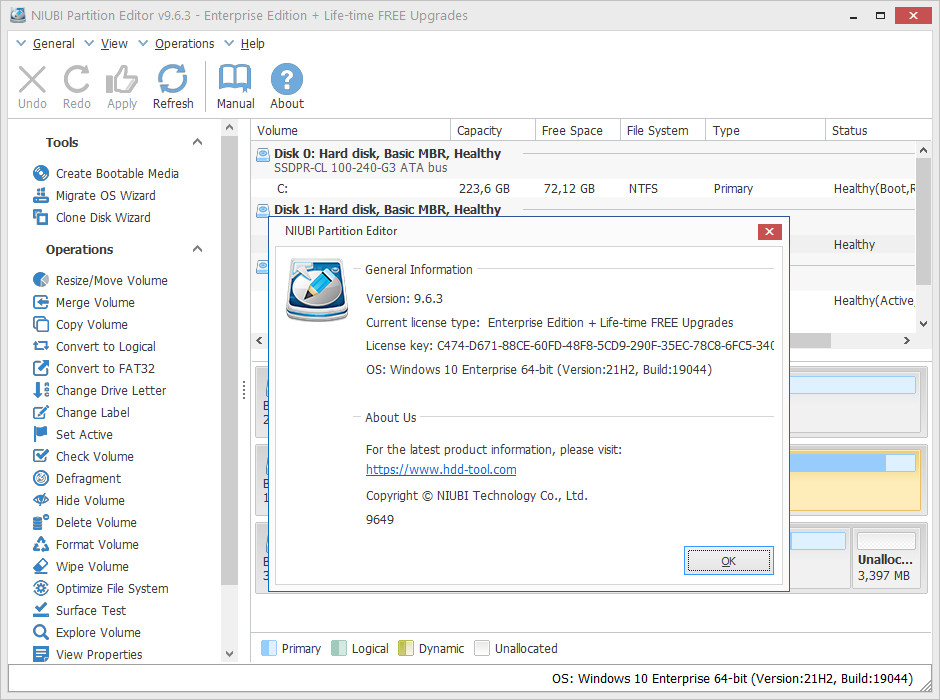Screen dimensions: 940x700
Task: Click the Defragment icon
Action: [41, 478]
